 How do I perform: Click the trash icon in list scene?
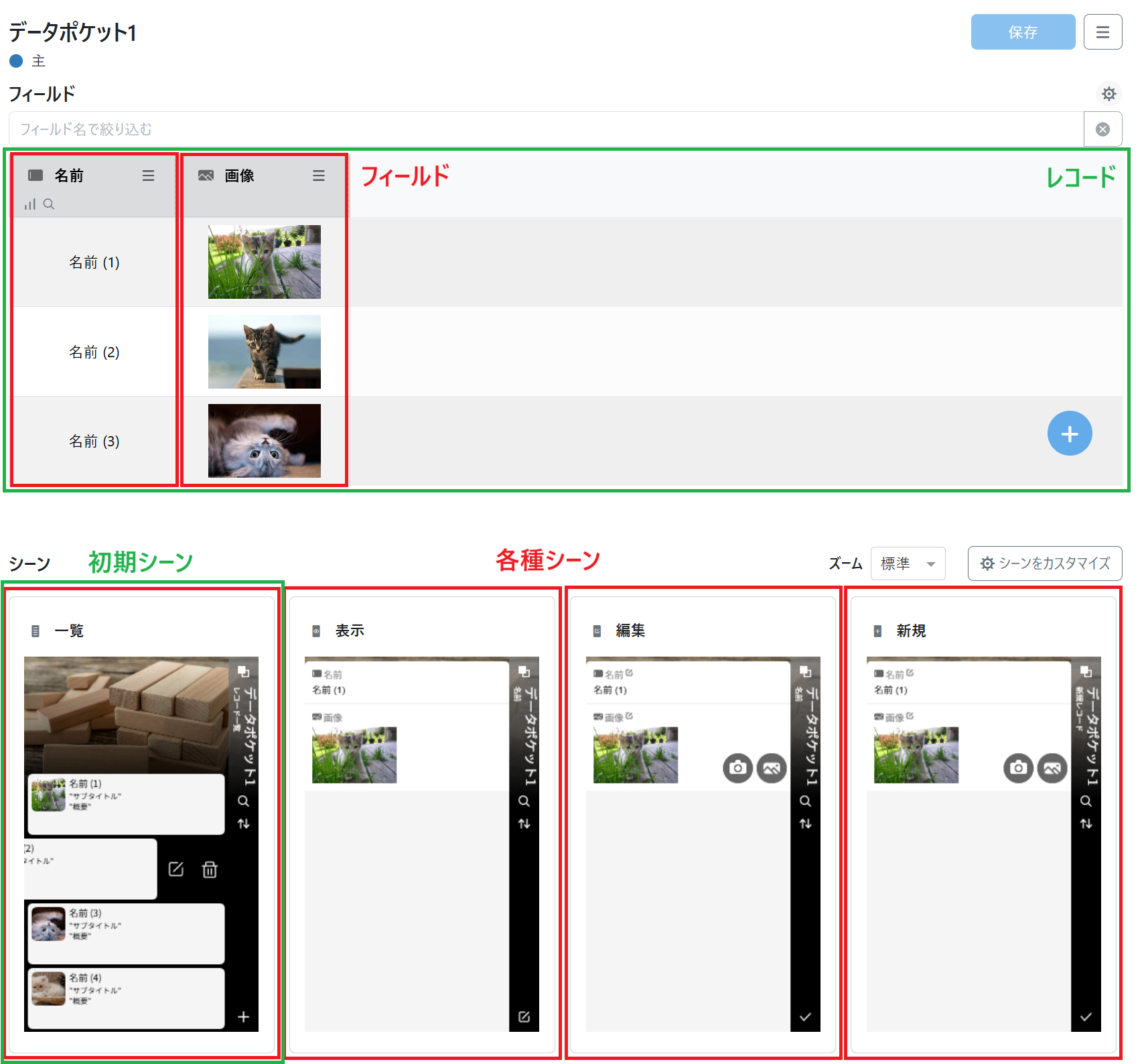click(210, 870)
